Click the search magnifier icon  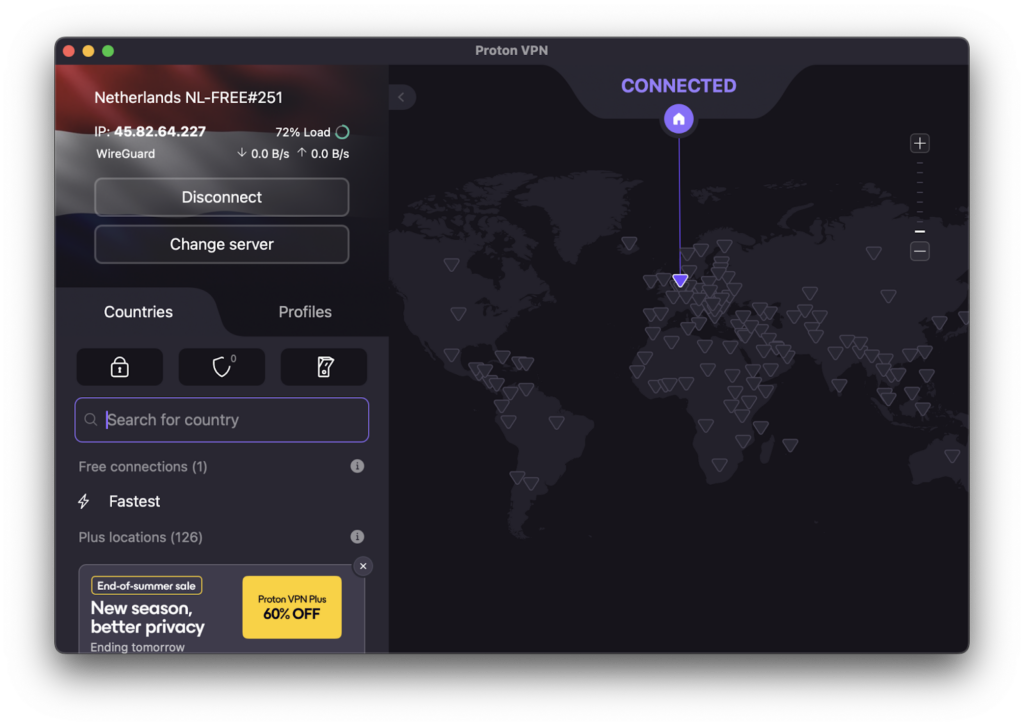coord(91,420)
